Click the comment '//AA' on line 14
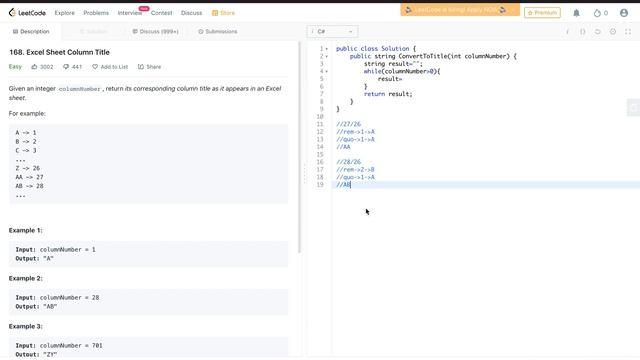 click(343, 147)
